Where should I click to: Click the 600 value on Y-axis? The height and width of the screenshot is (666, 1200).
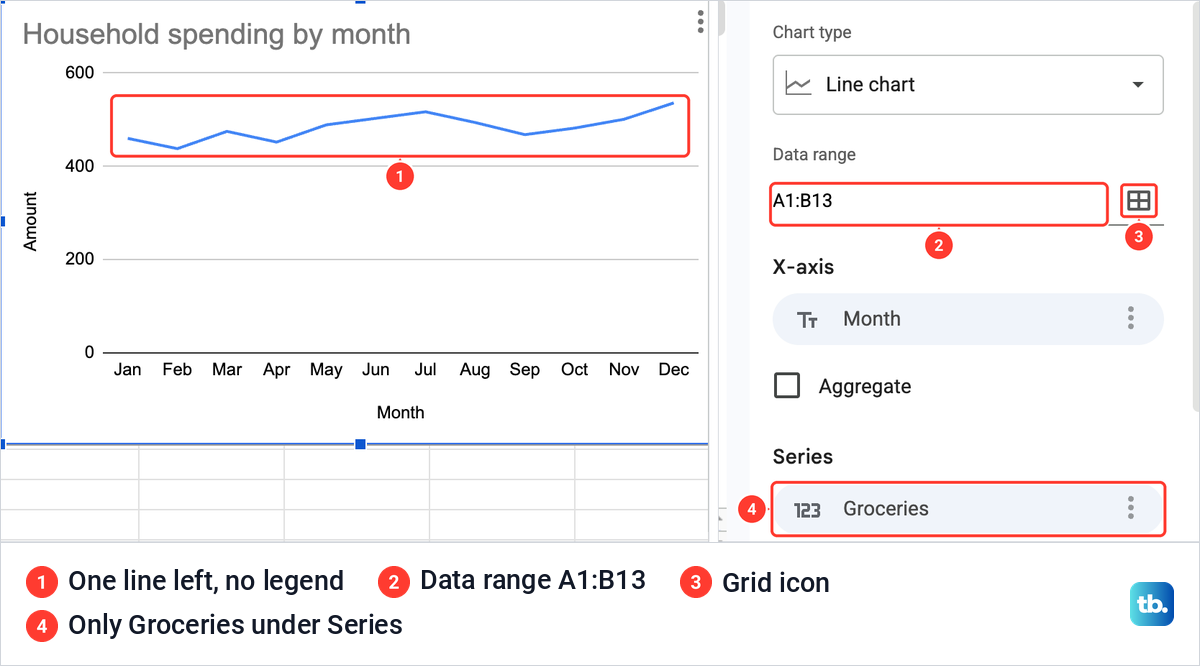point(79,73)
